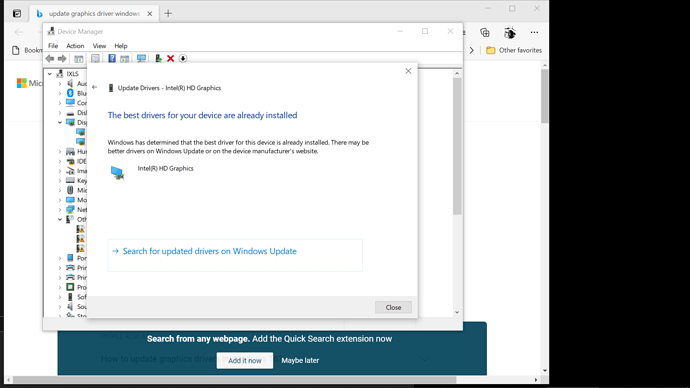Click the Close button in Update Drivers dialog
The width and height of the screenshot is (690, 388).
pyautogui.click(x=393, y=307)
